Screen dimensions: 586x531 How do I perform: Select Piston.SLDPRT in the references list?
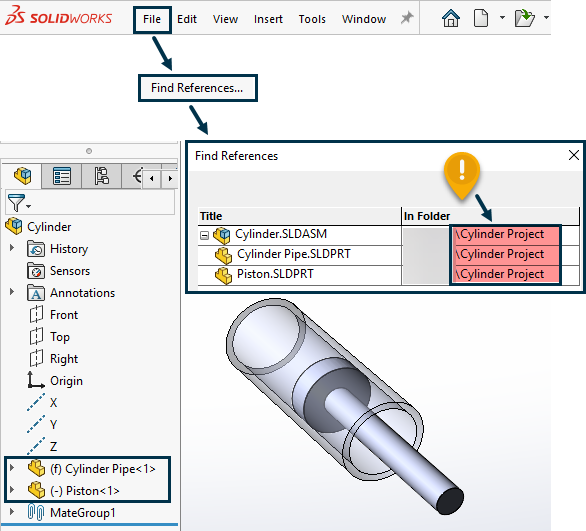click(275, 274)
